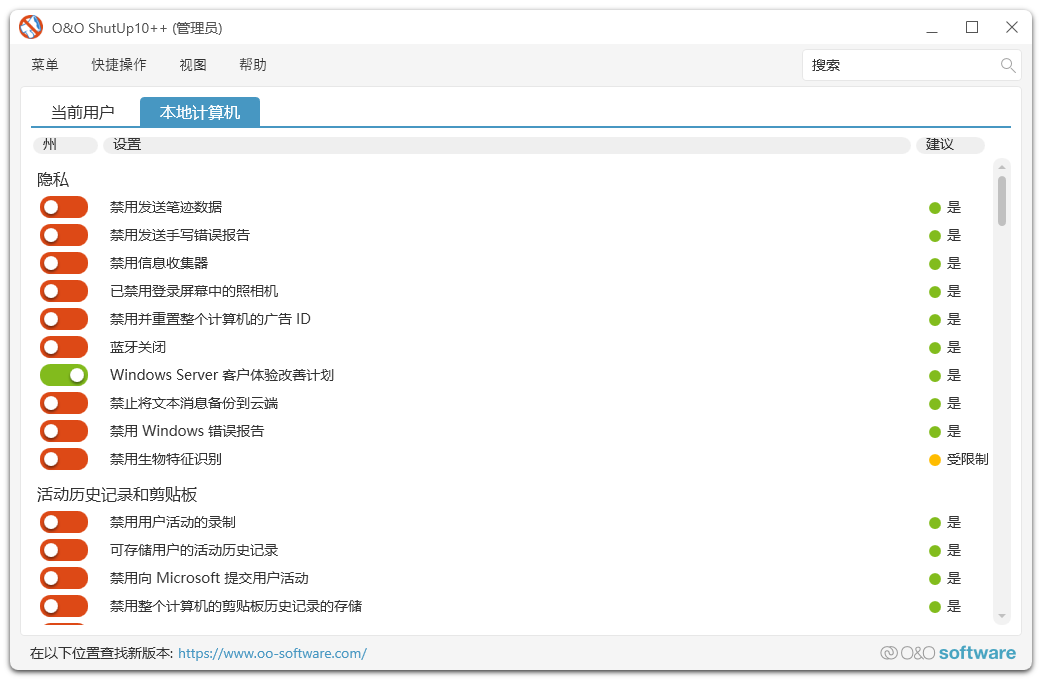The width and height of the screenshot is (1042, 680).
Task: Click the O&O software logo in footer
Action: pyautogui.click(x=947, y=653)
